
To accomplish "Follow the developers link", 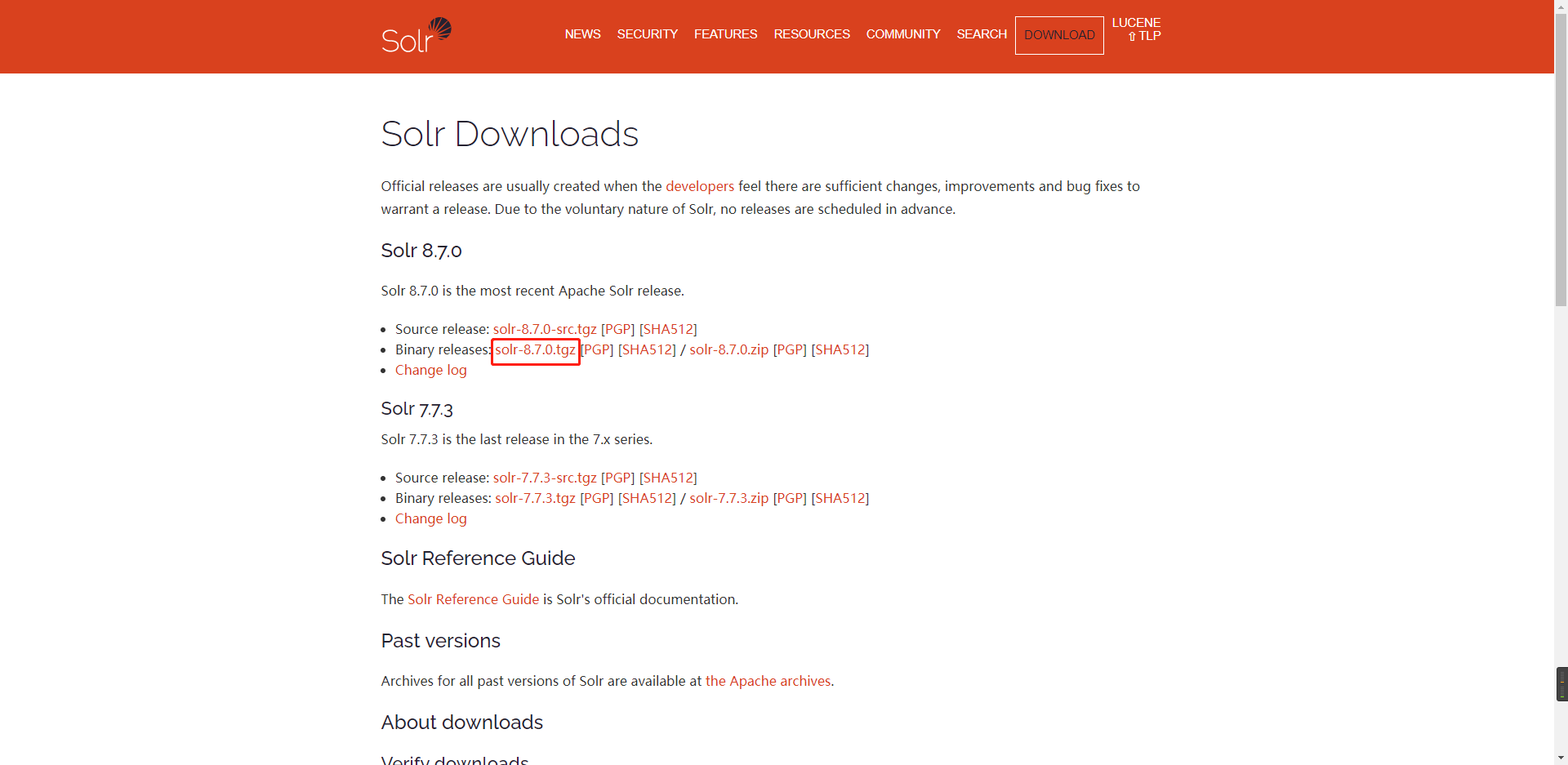I will 700,186.
